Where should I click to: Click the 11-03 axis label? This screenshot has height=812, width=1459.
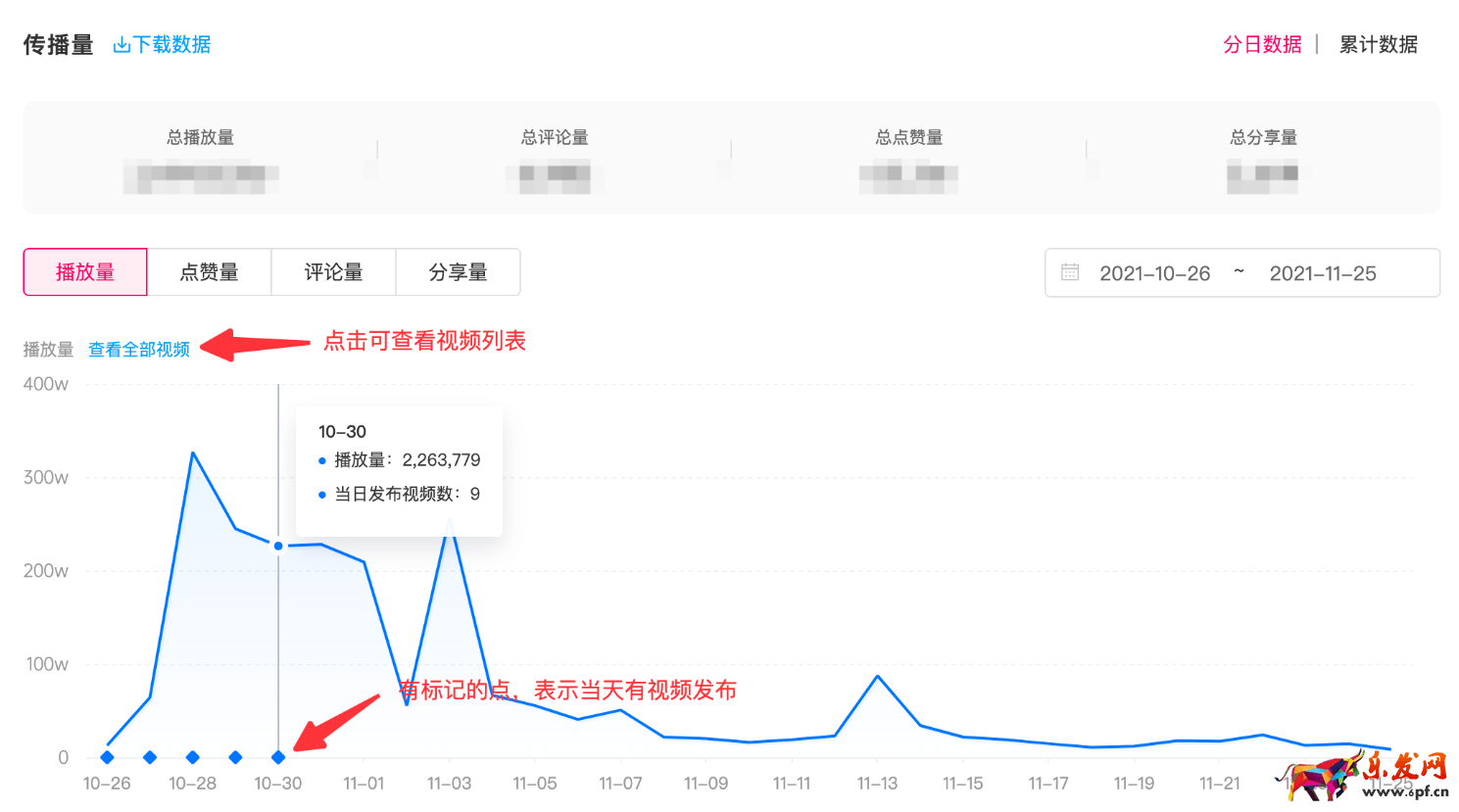tap(449, 784)
